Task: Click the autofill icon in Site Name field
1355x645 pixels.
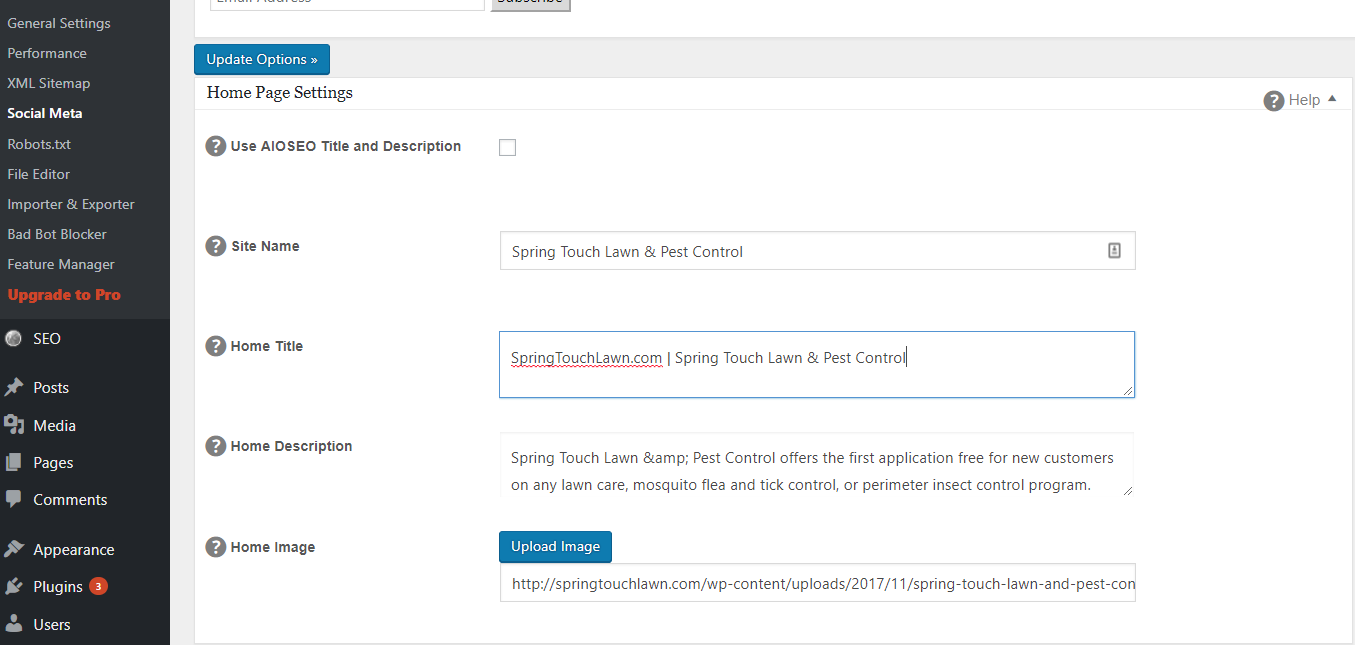Action: [1114, 251]
